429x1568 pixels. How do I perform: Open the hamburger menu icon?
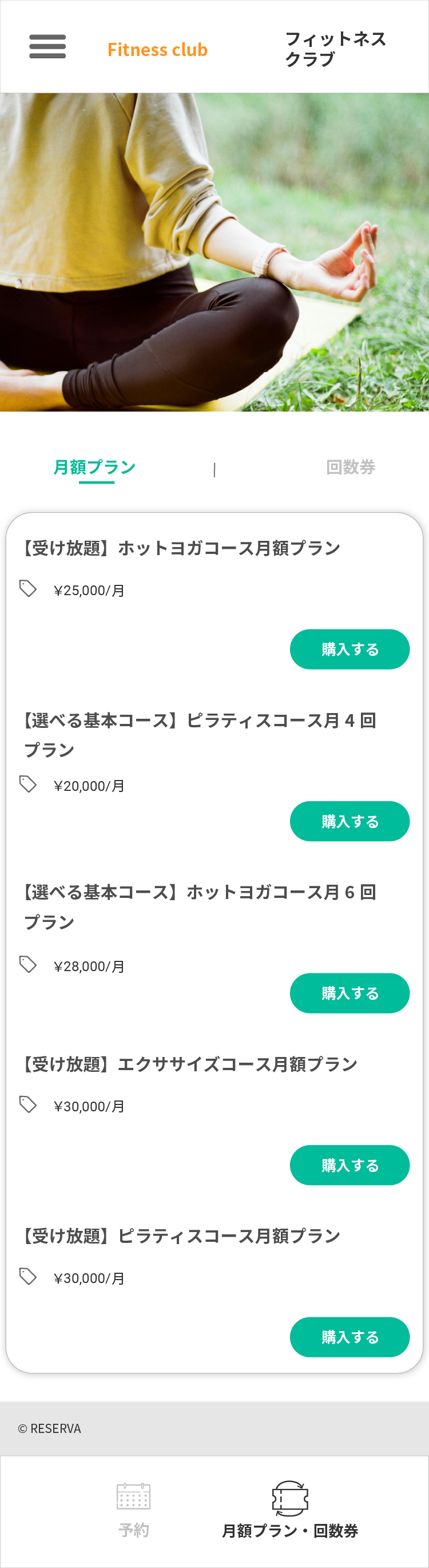(x=47, y=47)
